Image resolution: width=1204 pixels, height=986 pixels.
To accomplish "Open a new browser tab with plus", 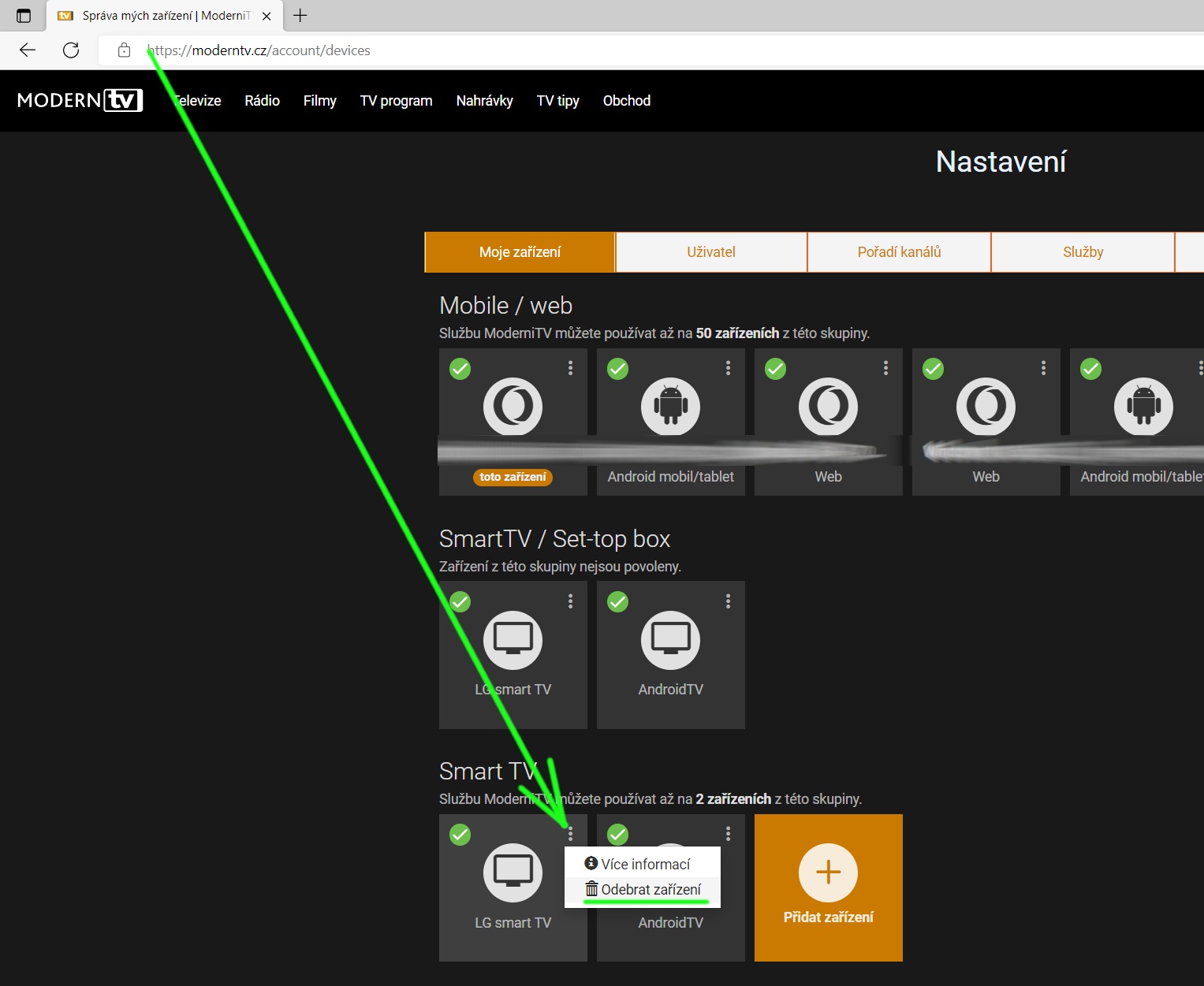I will [300, 16].
